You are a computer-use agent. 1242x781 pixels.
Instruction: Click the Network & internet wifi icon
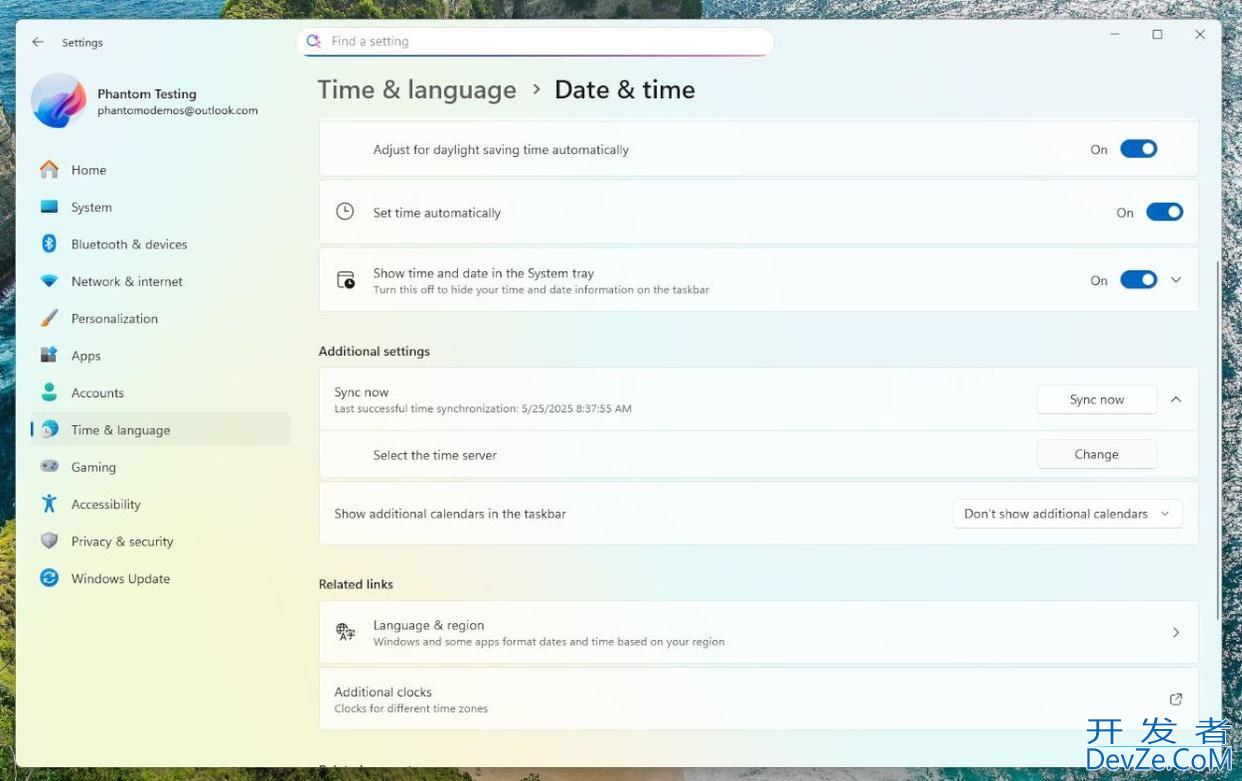coord(49,281)
